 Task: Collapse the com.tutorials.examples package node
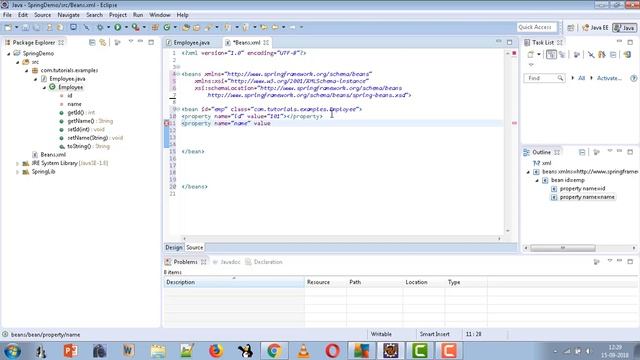tap(27, 71)
